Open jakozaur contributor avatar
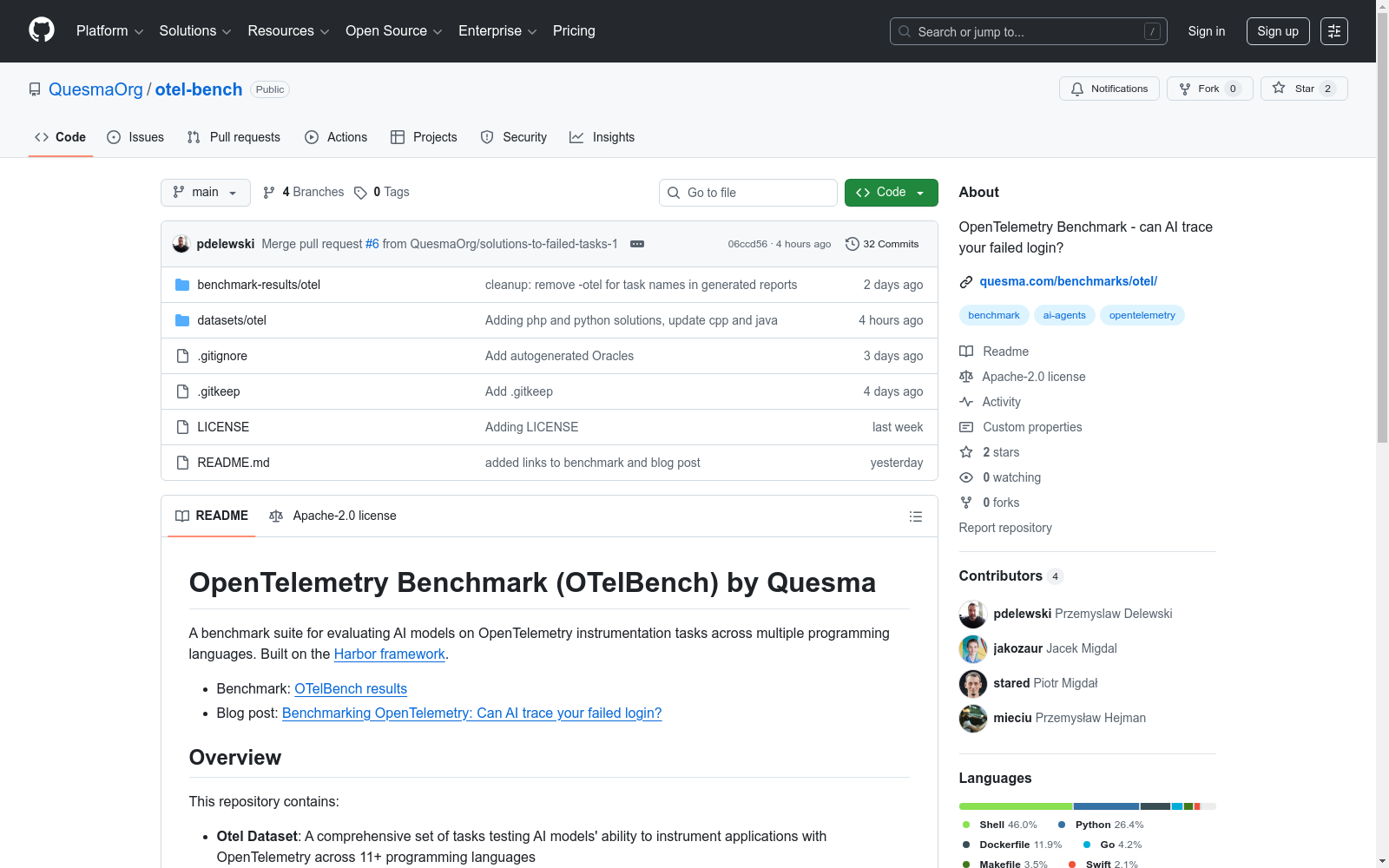This screenshot has width=1389, height=868. [973, 648]
